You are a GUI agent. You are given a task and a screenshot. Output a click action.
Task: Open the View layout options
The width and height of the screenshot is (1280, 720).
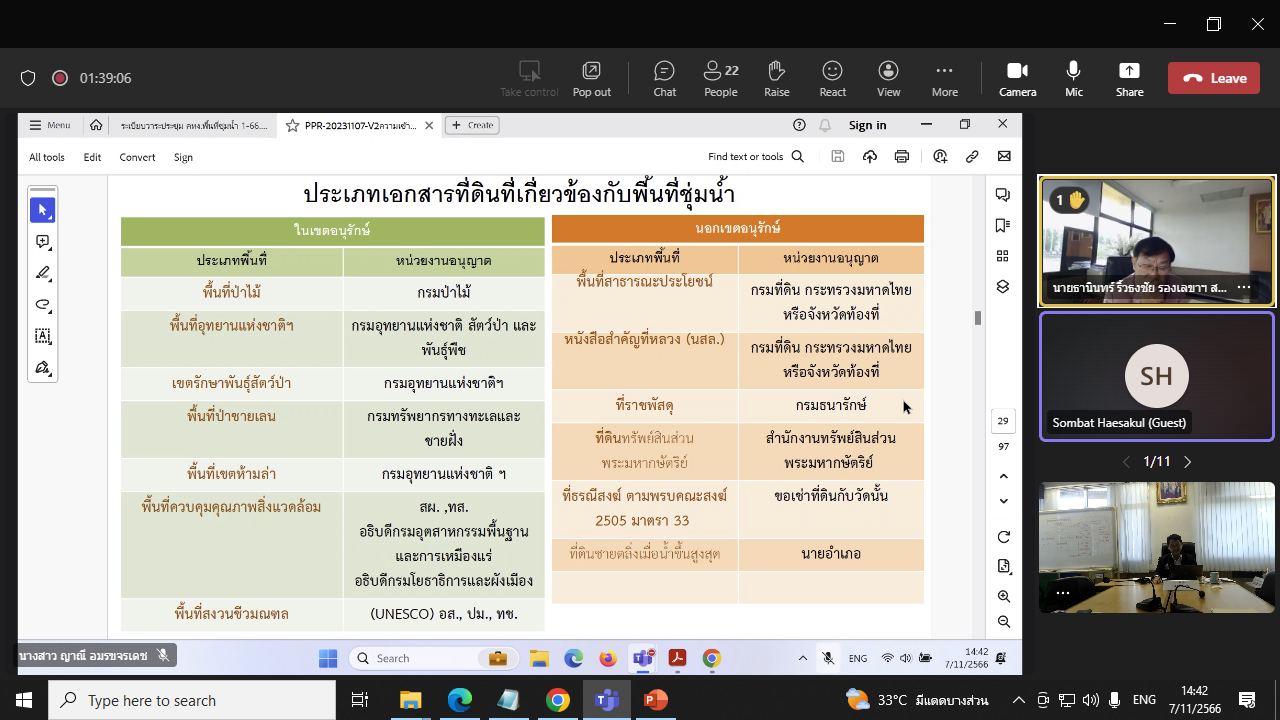888,78
